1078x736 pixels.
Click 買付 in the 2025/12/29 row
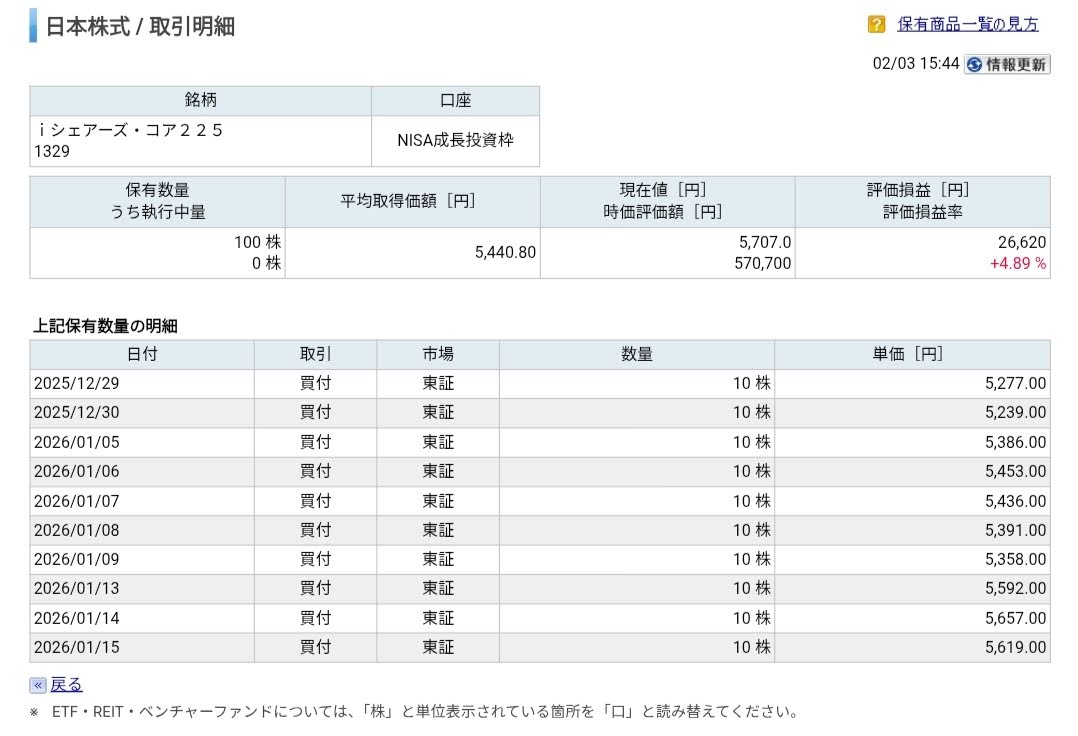coord(316,383)
